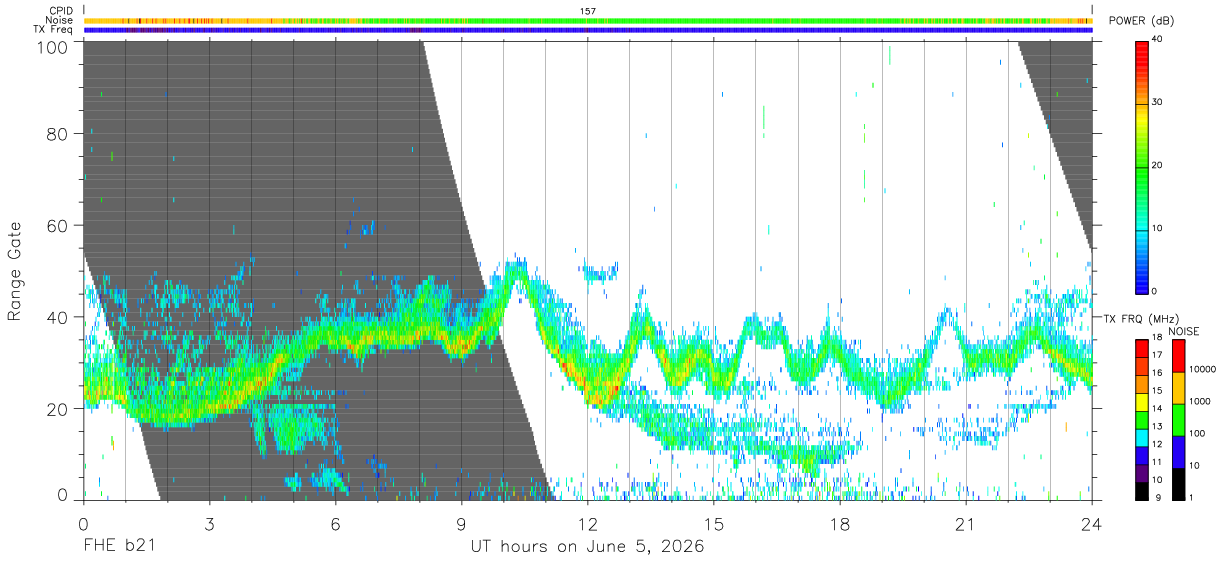Click the 16 label on TX FRQ legend
This screenshot has height=567, width=1228.
(1157, 372)
